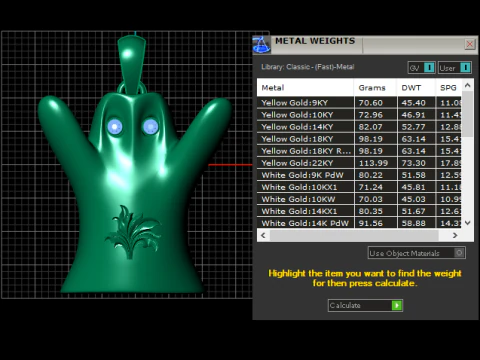Click the horizontal scrollbar thumb
The width and height of the screenshot is (480, 360).
point(354,235)
